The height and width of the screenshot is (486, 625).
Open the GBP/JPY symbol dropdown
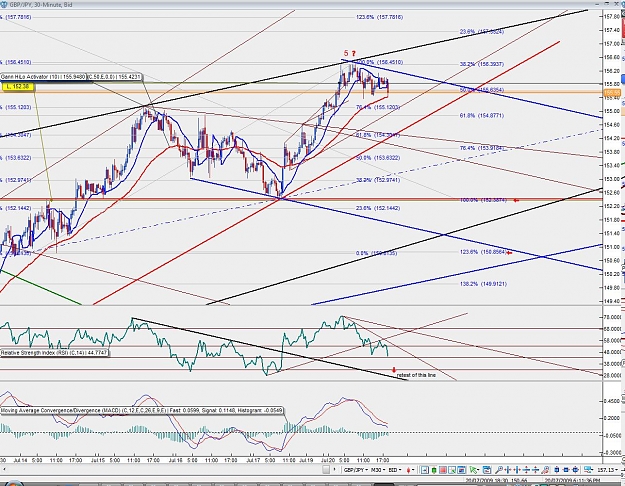point(356,470)
